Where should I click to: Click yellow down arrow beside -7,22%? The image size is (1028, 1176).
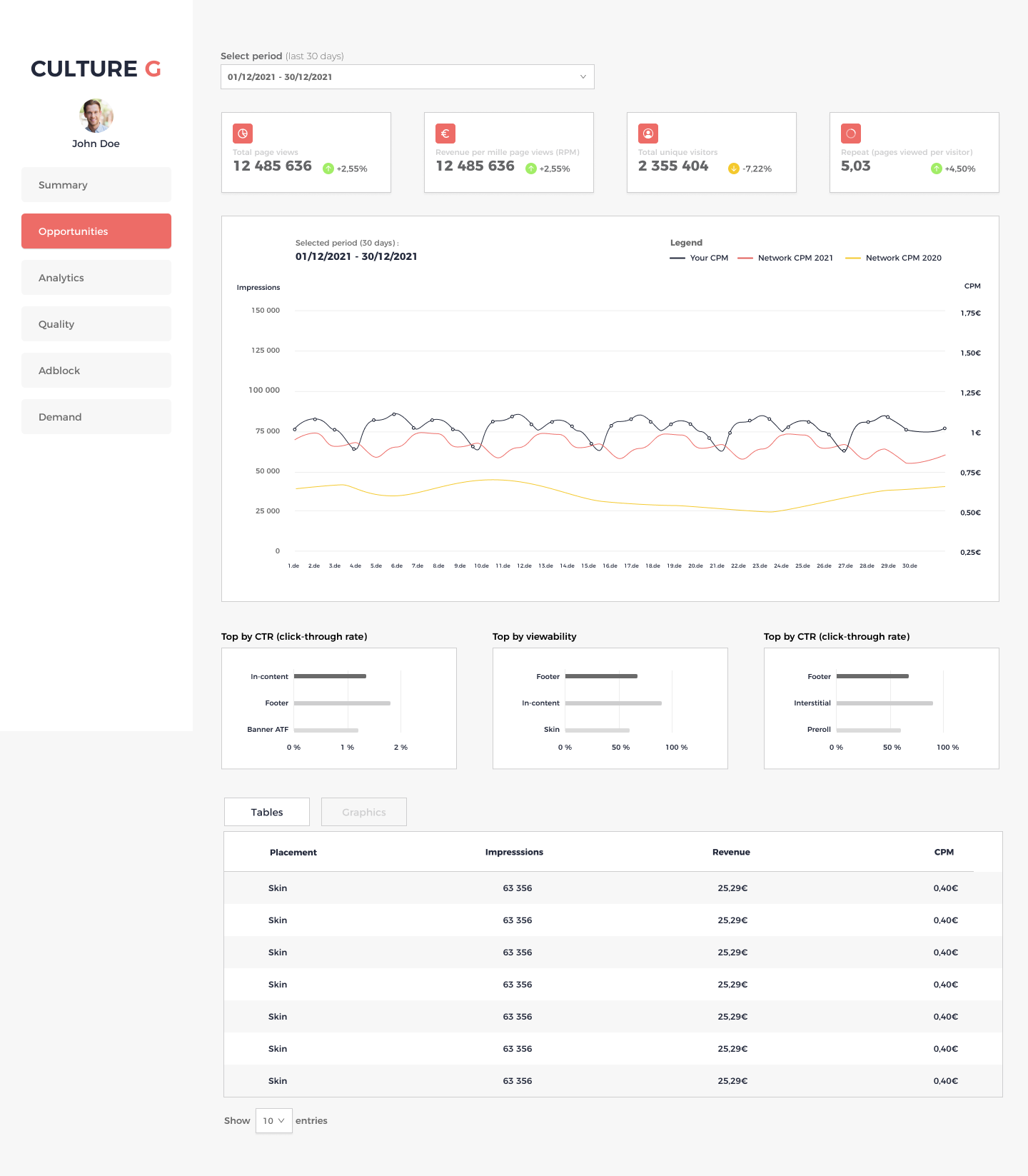[734, 169]
